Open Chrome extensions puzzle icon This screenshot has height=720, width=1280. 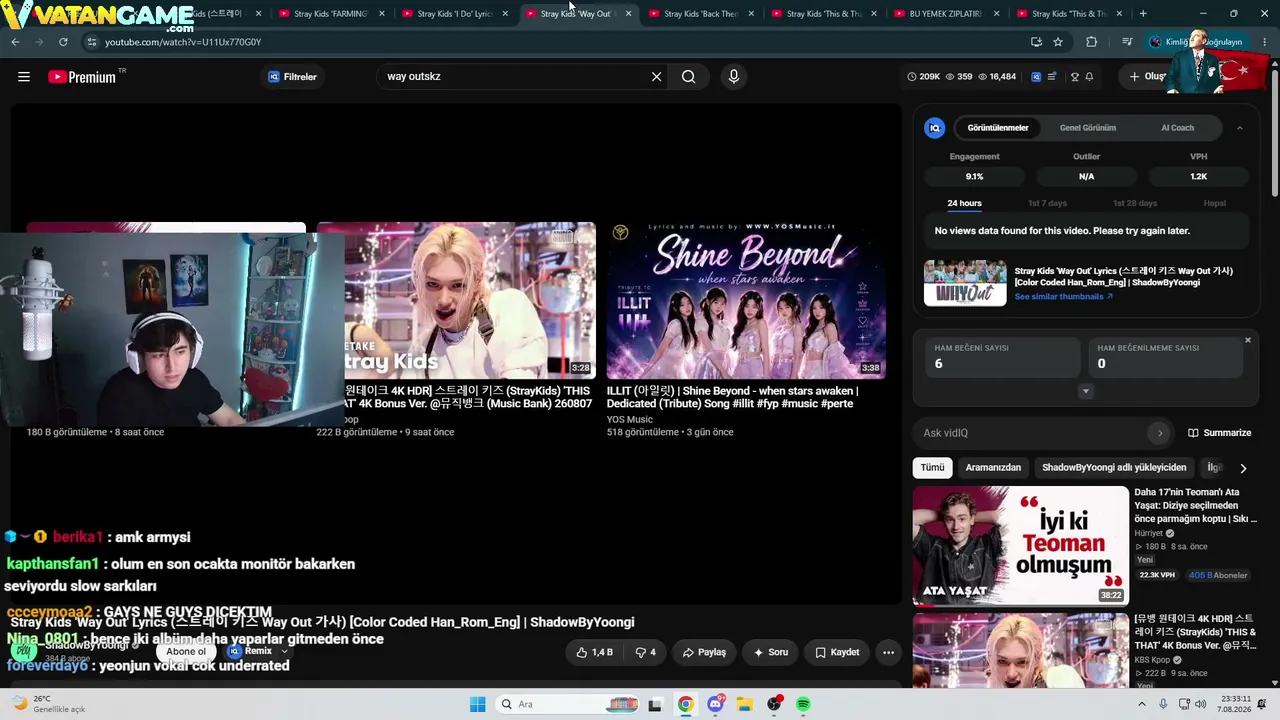[x=1091, y=42]
